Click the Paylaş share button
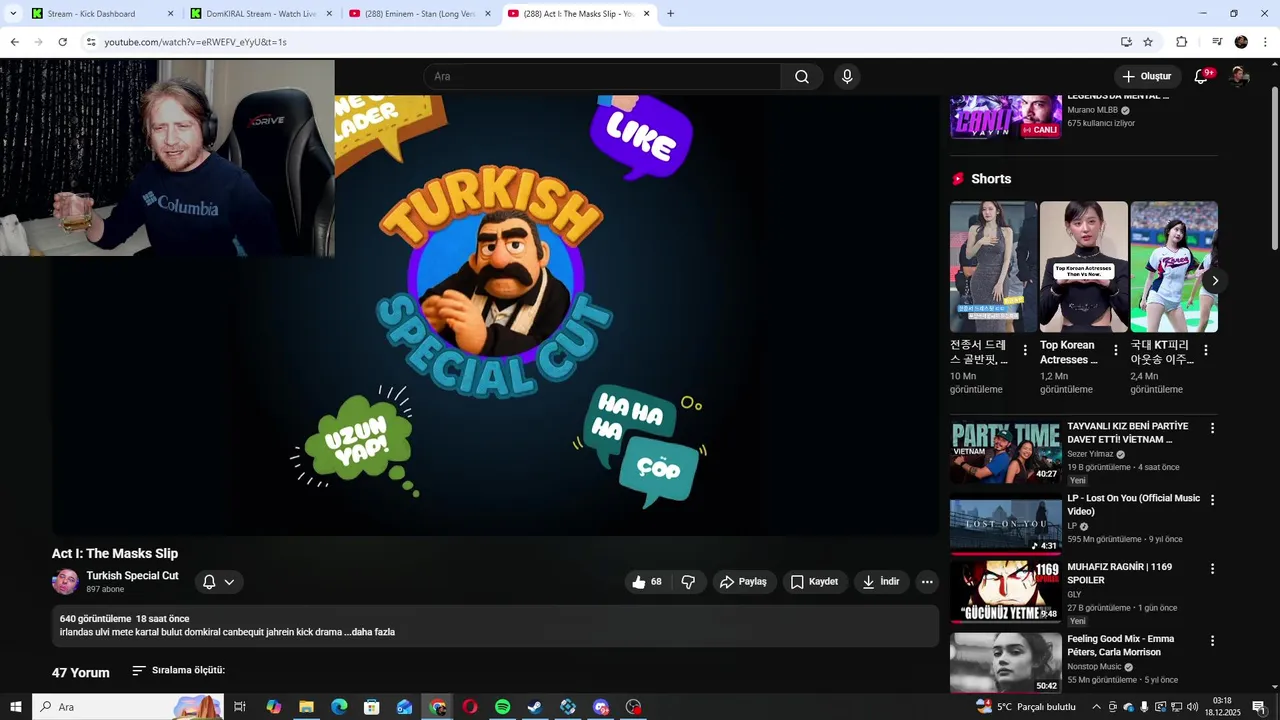 [x=744, y=582]
